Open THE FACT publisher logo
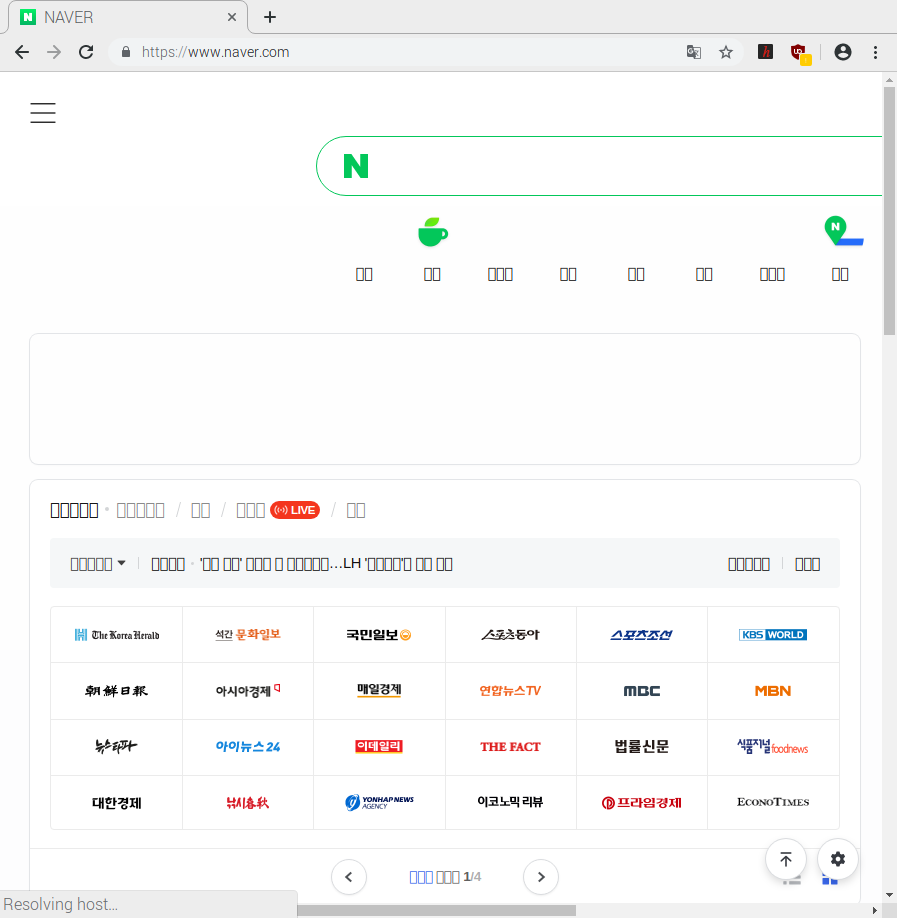The height and width of the screenshot is (918, 897). pyautogui.click(x=510, y=746)
